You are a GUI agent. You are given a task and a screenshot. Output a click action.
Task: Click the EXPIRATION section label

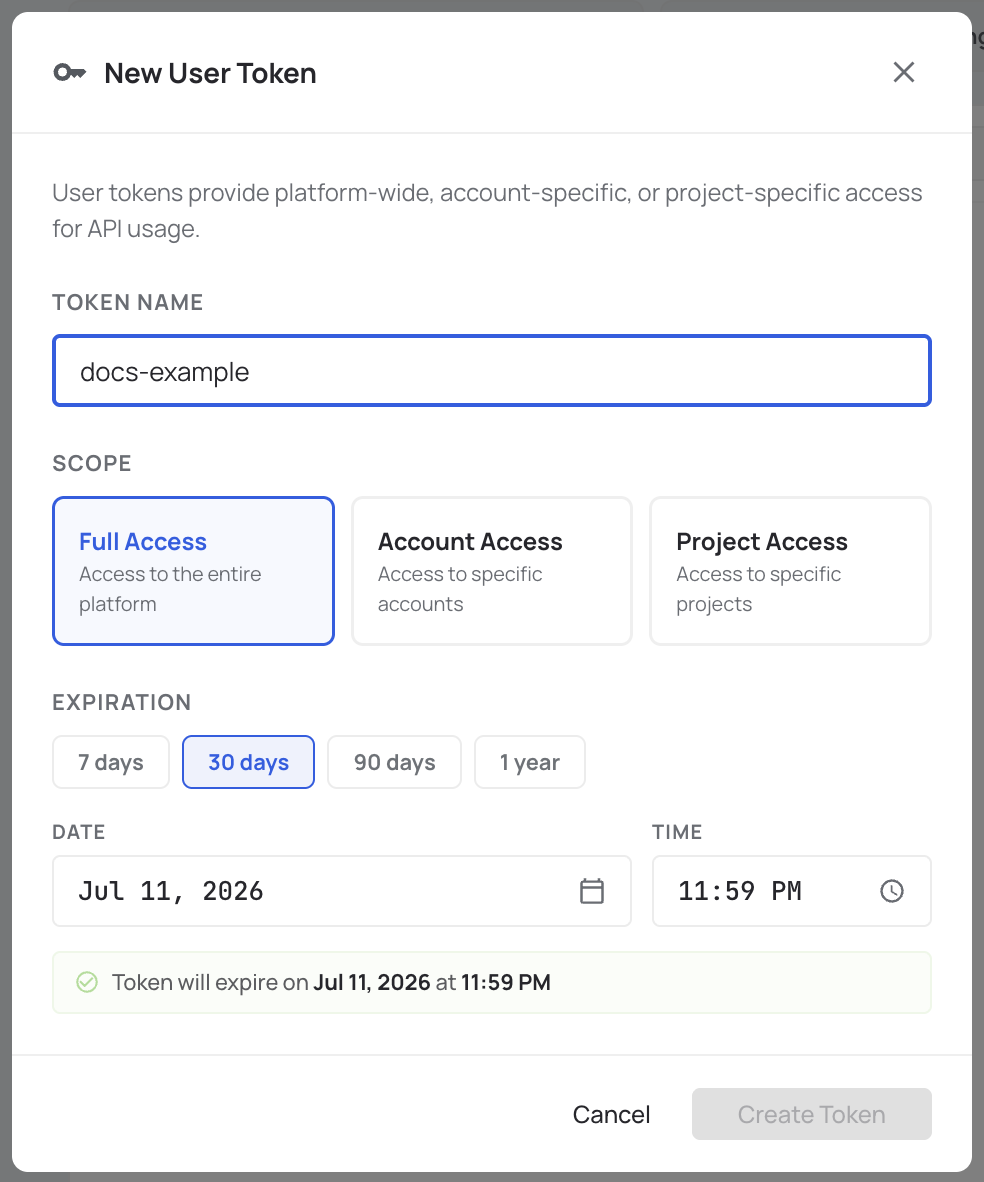coord(121,702)
